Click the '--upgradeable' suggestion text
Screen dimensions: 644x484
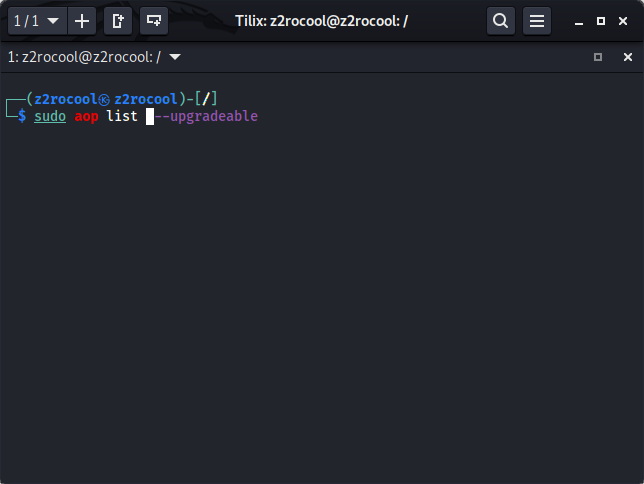206,117
